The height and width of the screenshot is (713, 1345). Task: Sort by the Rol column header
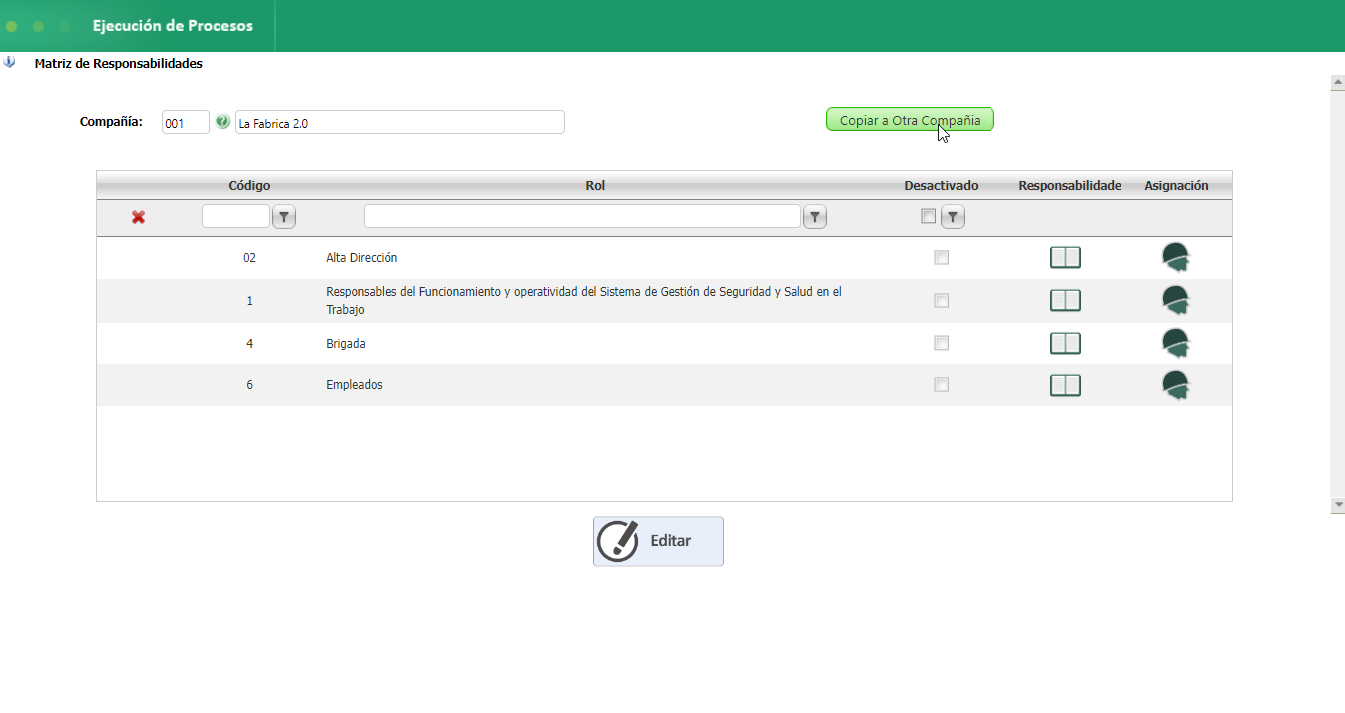[595, 186]
